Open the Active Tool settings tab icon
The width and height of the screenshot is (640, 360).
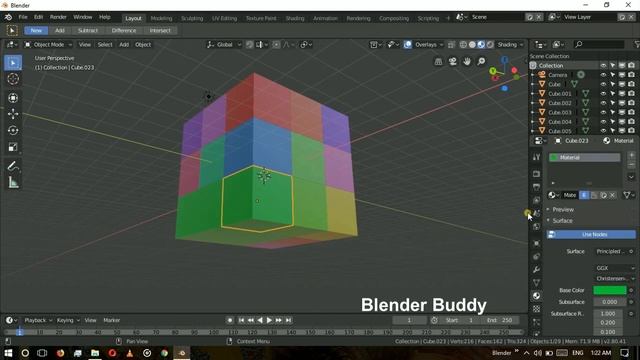pos(537,157)
